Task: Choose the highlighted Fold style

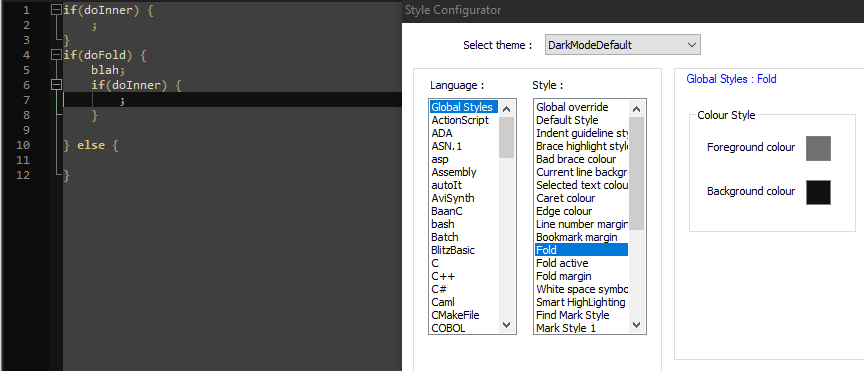Action: (x=581, y=250)
